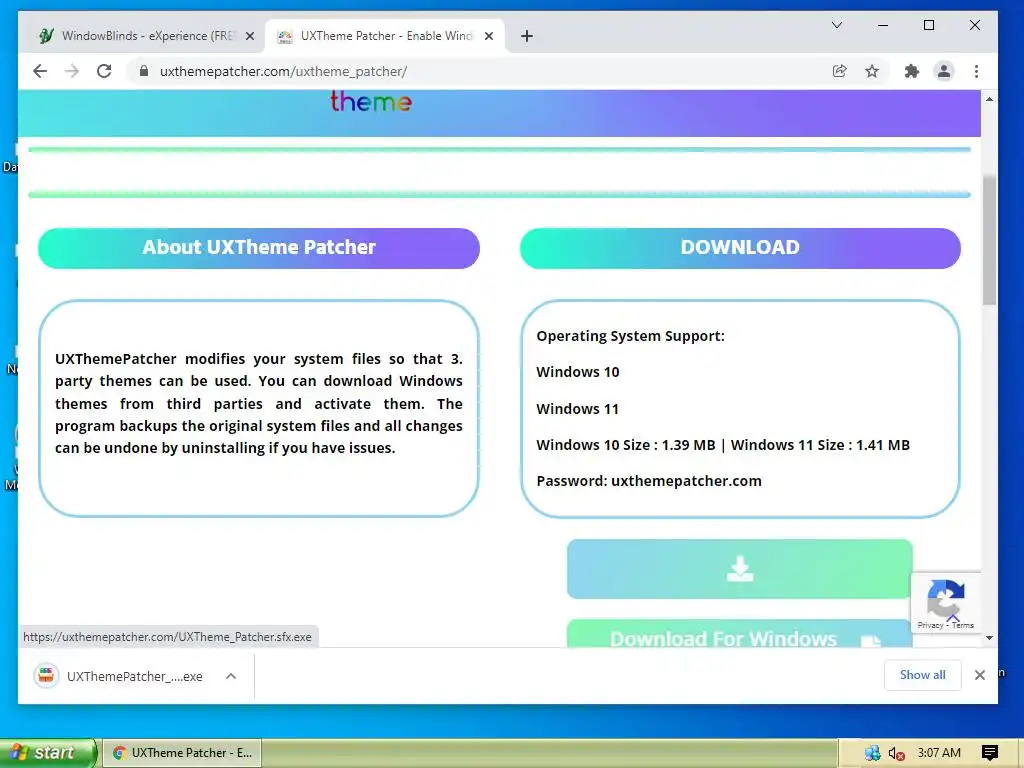Click the muted volume tray icon
The image size is (1024, 768).
[896, 753]
